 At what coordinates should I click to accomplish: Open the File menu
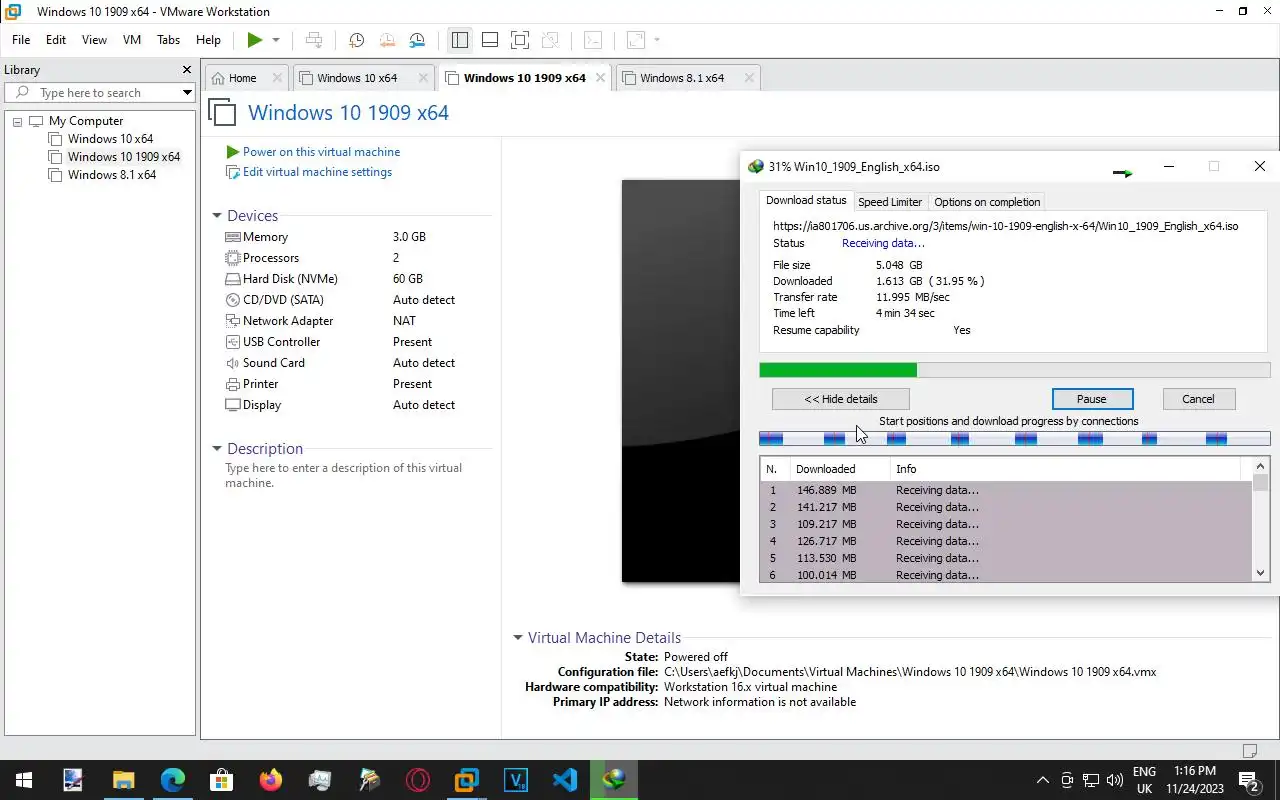click(x=21, y=40)
